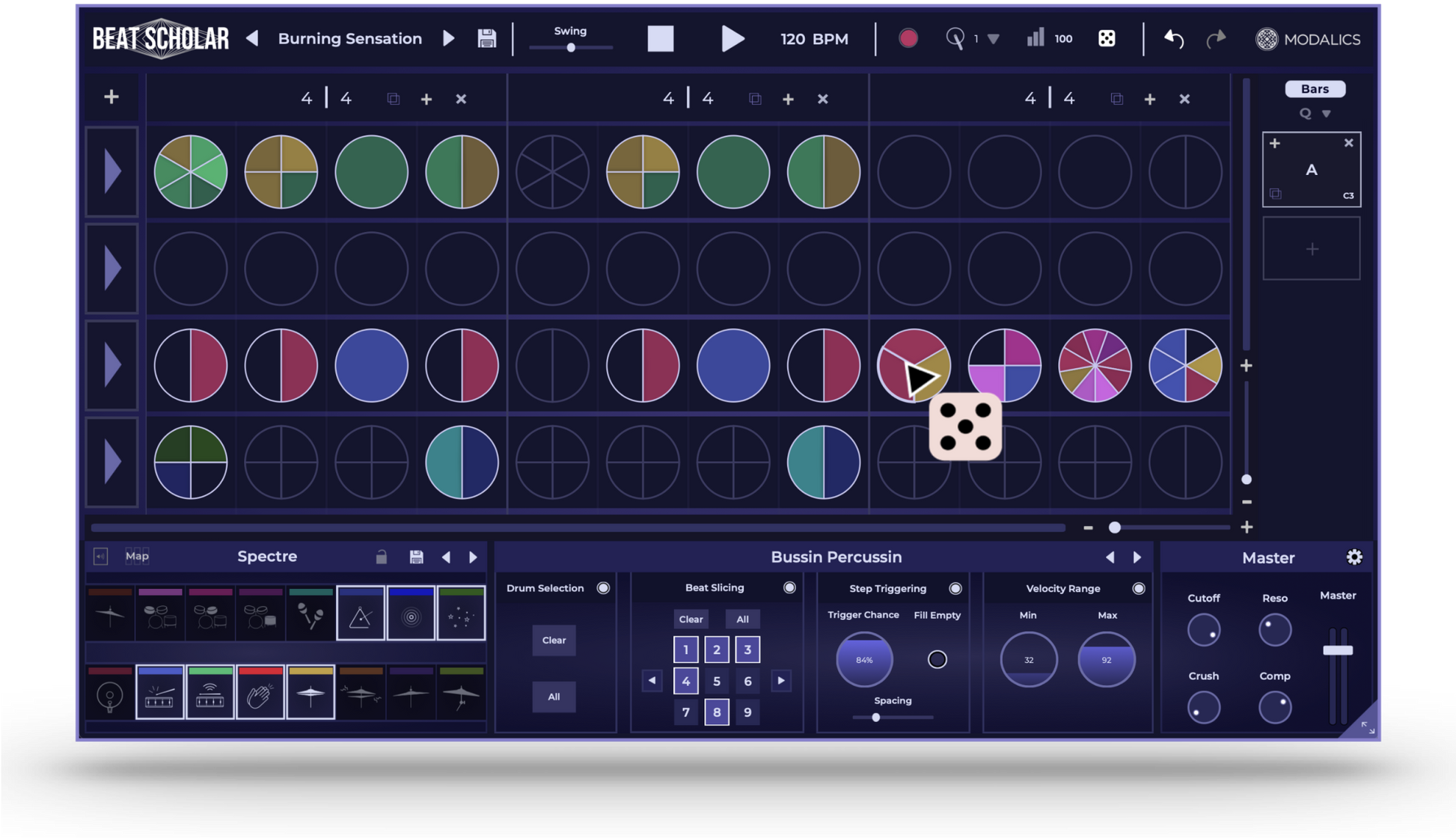Click the undo arrow icon

[1173, 39]
